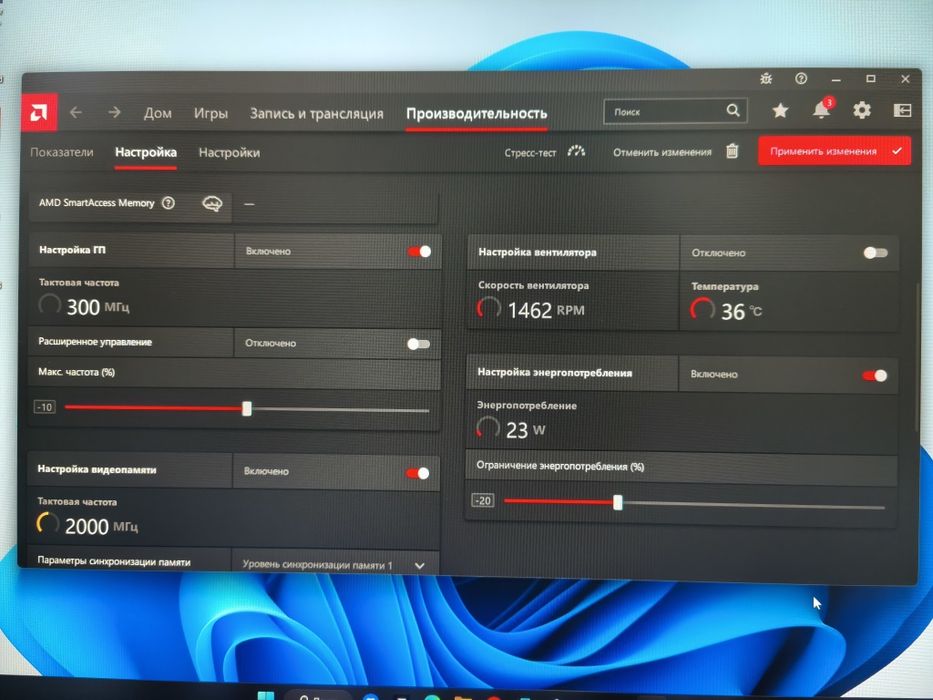The width and height of the screenshot is (933, 700).
Task: Turn off Настройка видеопамяти toggle
Action: [418, 473]
